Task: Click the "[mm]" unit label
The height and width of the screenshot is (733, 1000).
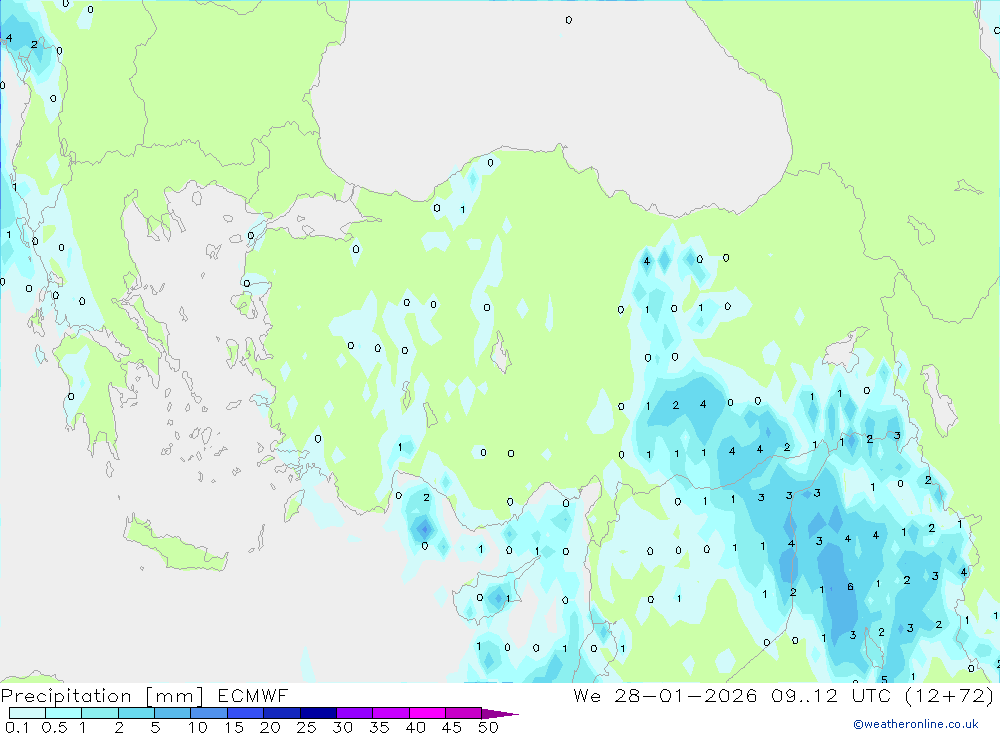Action: pos(174,696)
